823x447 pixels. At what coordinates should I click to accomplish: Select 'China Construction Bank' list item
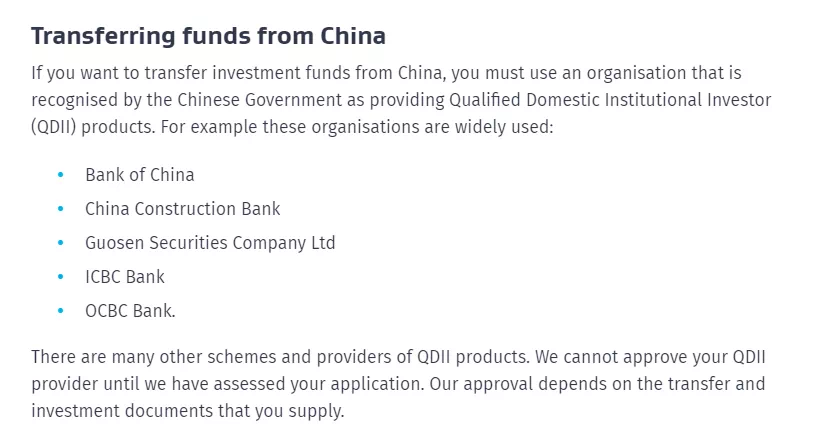coord(183,209)
